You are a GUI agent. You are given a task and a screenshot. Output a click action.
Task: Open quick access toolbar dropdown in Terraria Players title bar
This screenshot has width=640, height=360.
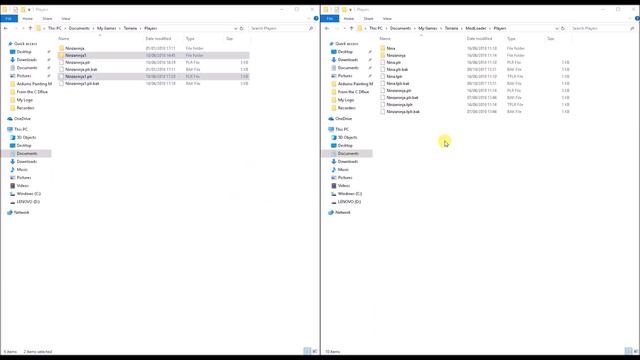(x=29, y=9)
